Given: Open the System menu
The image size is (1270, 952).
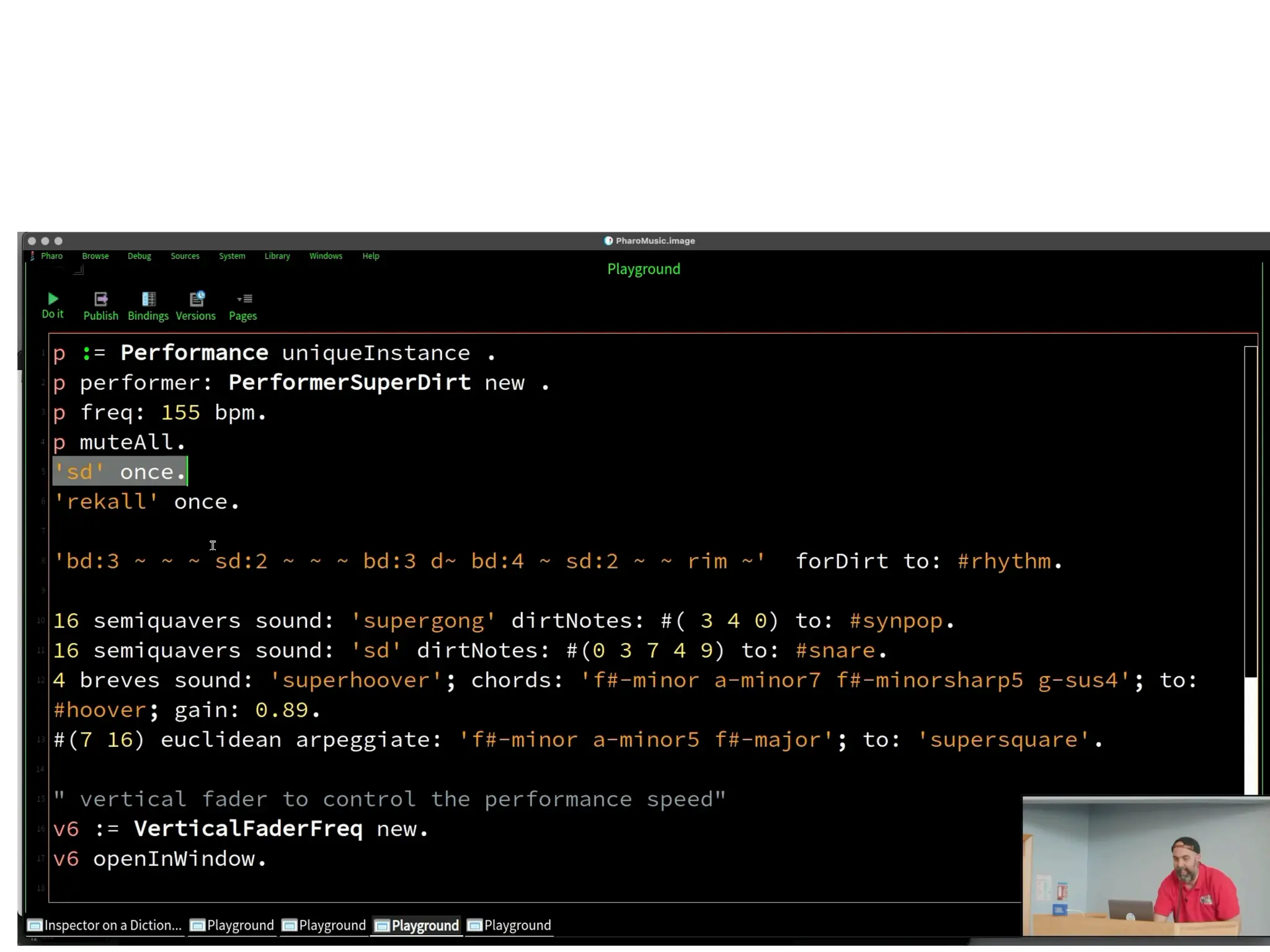Looking at the screenshot, I should (232, 257).
